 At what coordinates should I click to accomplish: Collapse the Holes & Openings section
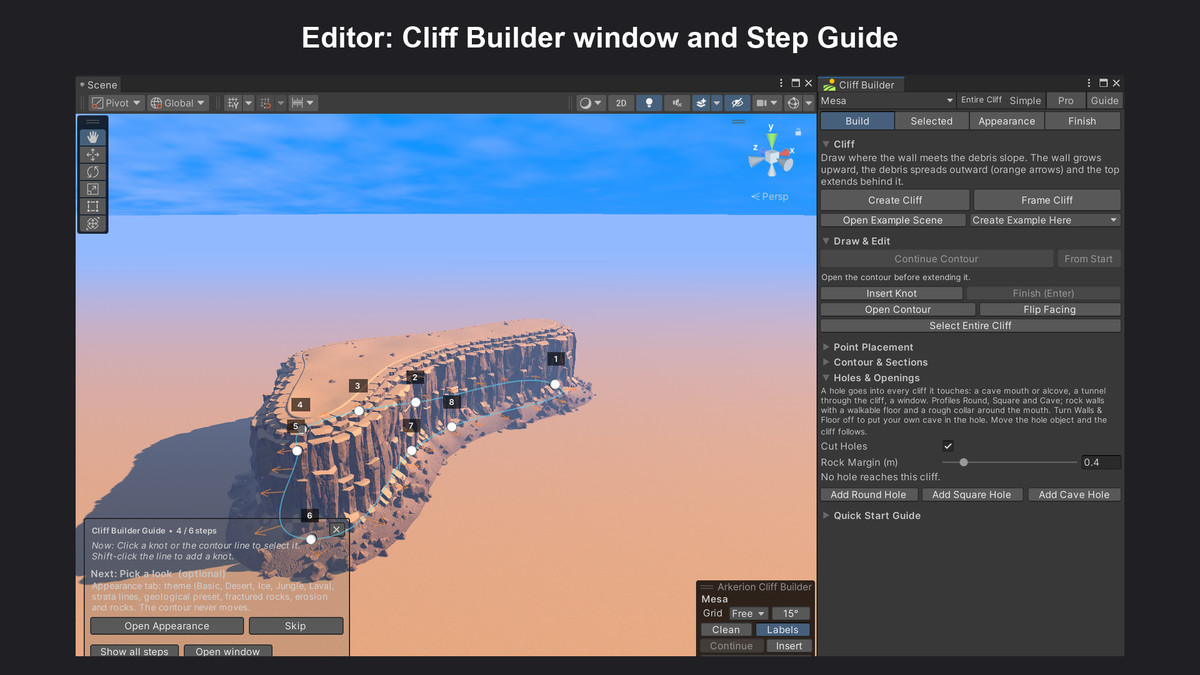(x=827, y=378)
